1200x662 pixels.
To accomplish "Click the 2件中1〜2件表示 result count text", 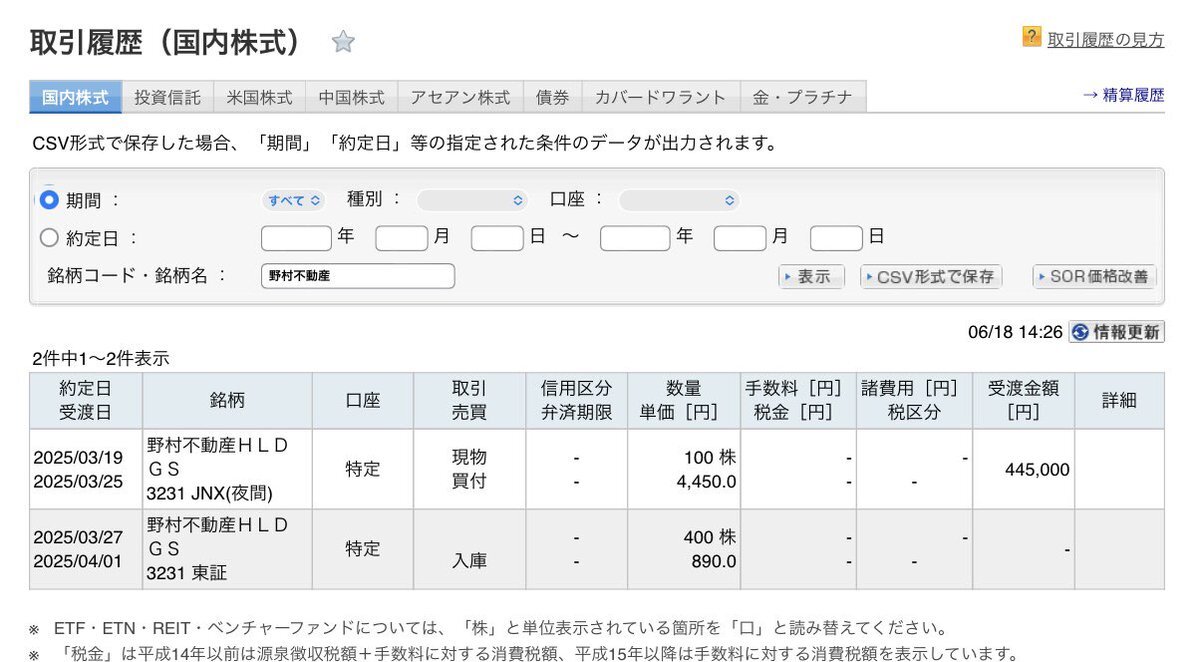I will tap(100, 359).
